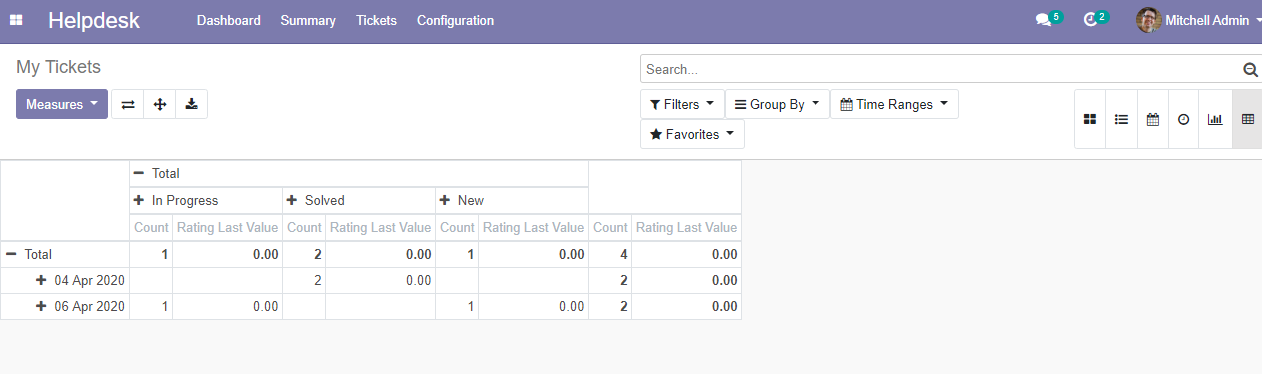Open the apps grid menu icon
Viewport: 1262px width, 374px height.
16,20
